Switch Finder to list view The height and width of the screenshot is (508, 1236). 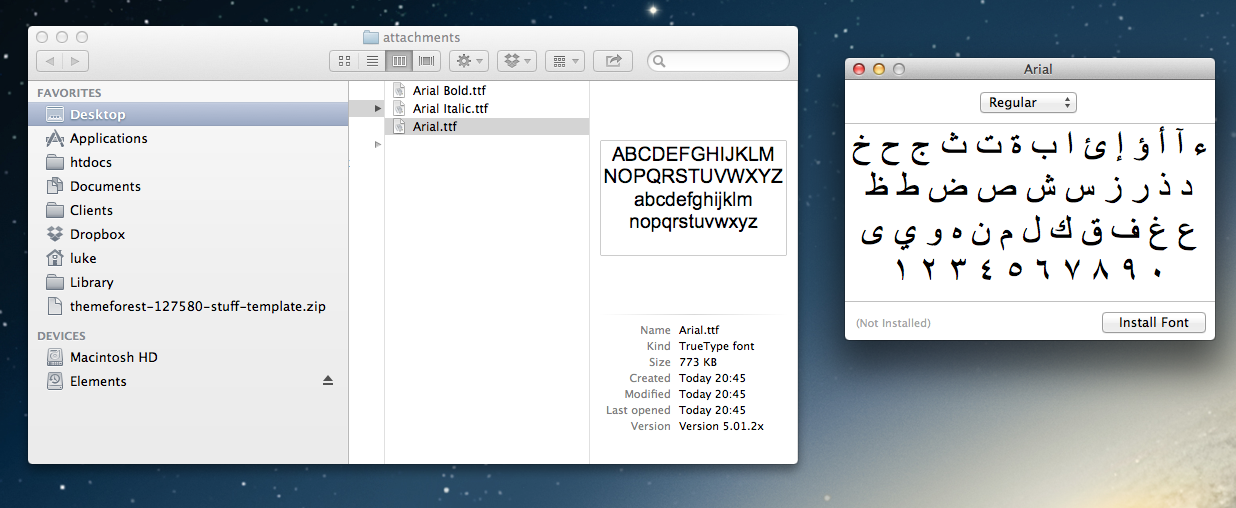(371, 61)
